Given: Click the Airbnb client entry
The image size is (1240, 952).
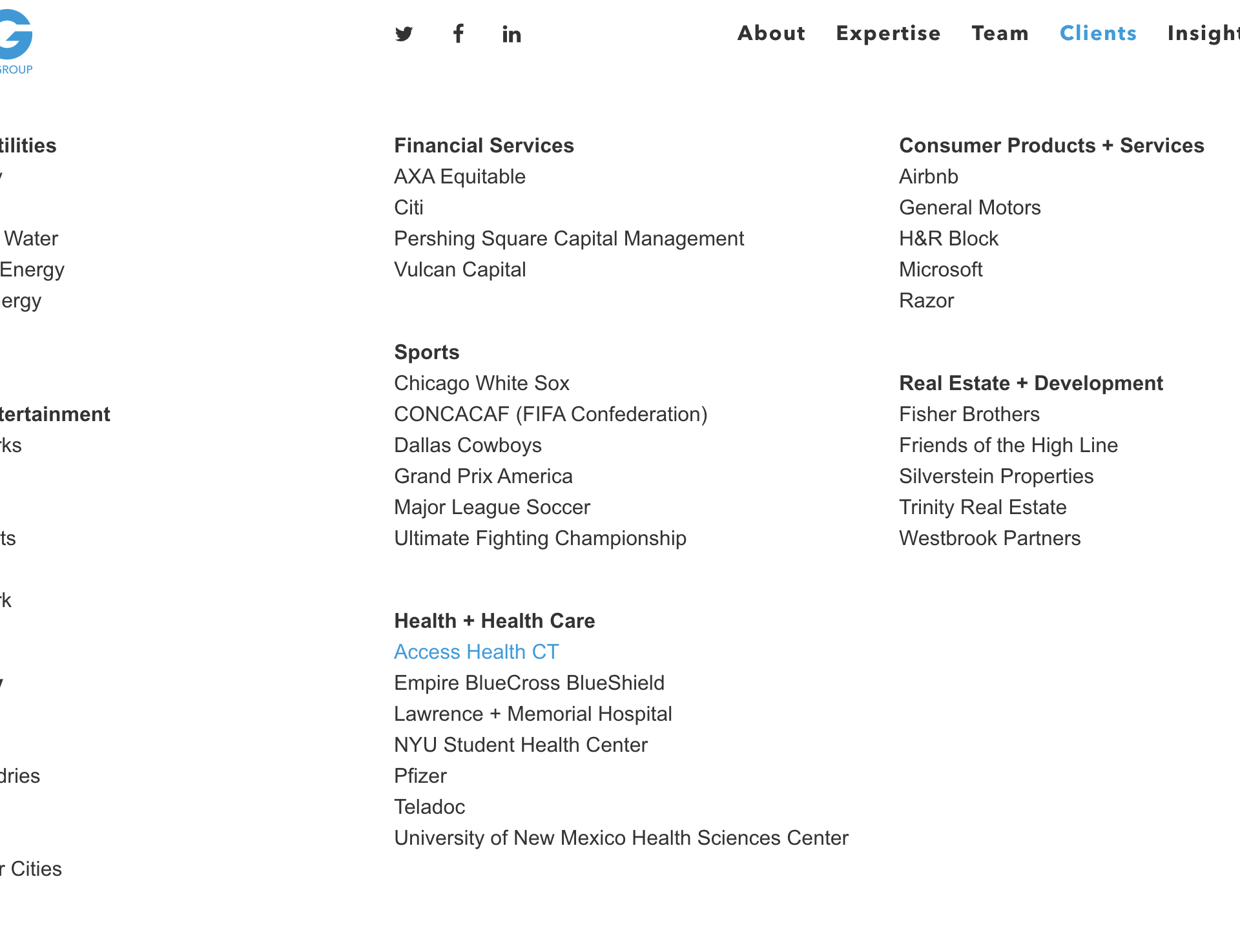Looking at the screenshot, I should tap(928, 176).
